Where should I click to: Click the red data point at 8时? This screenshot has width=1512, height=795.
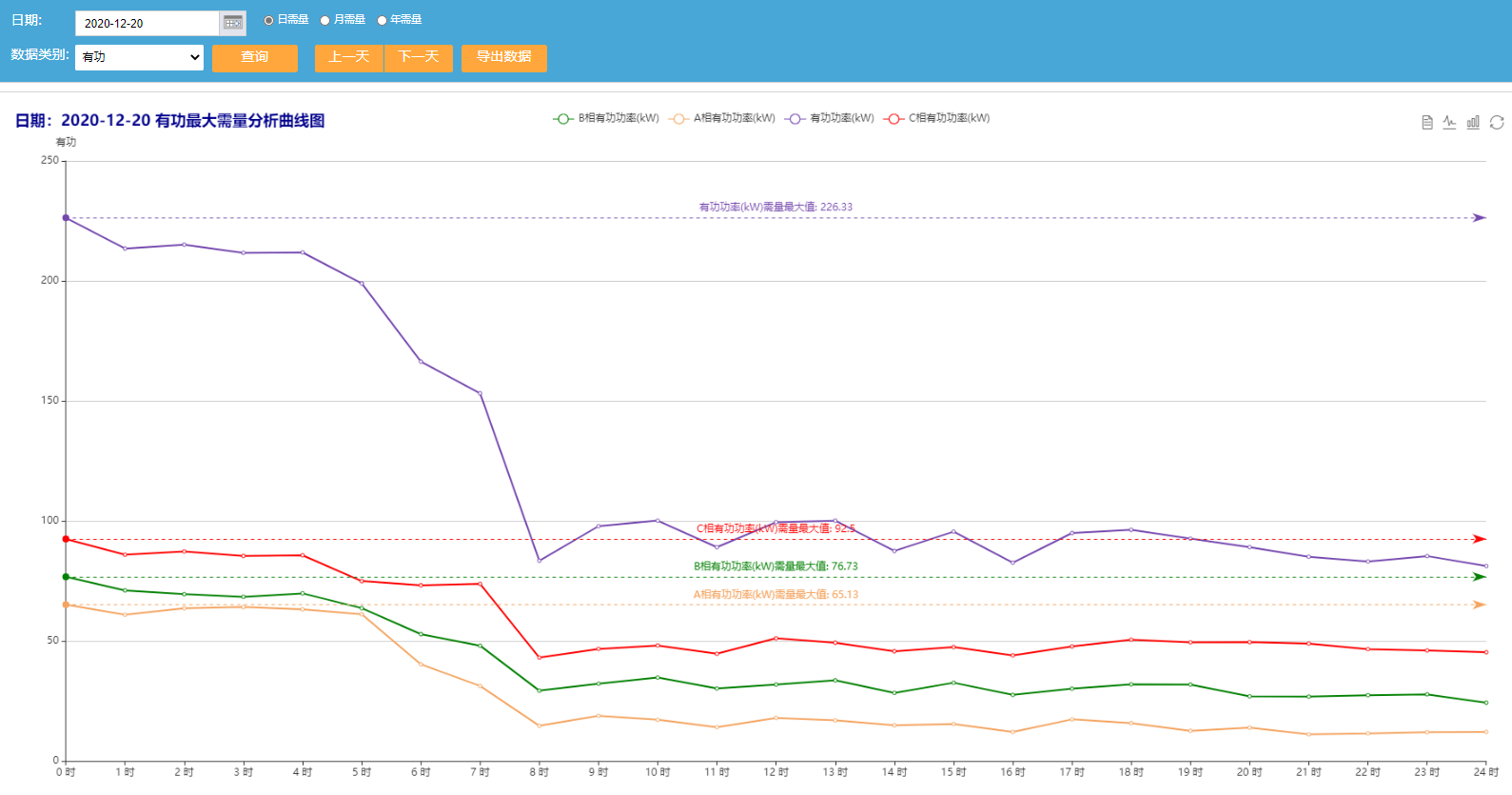[x=539, y=658]
